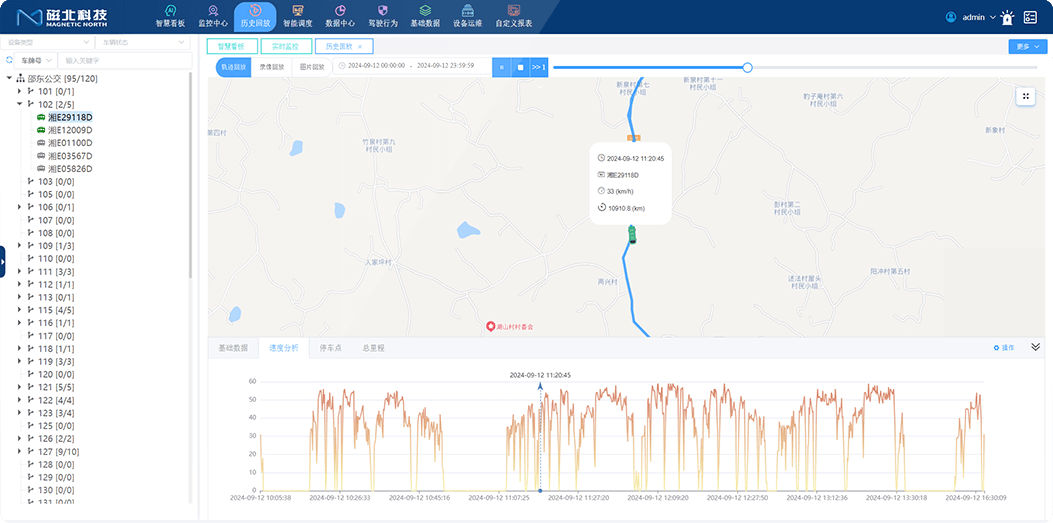
Task: Expand the 101 [0/1] route node
Action: click(19, 91)
